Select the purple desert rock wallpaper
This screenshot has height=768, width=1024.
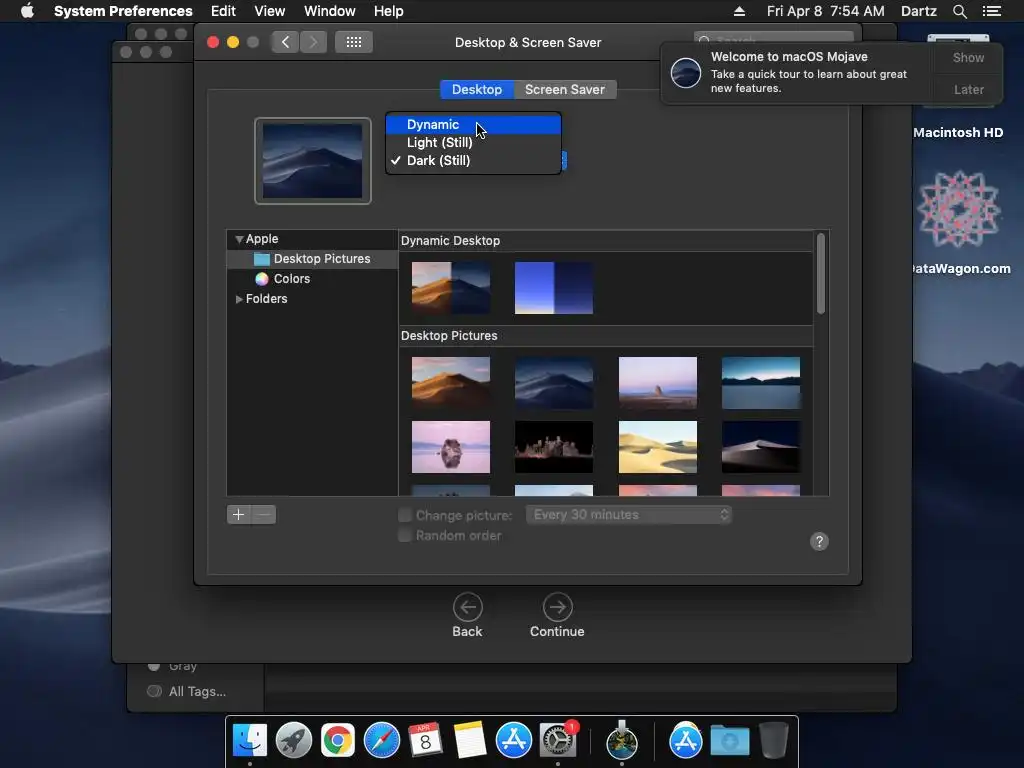pyautogui.click(x=658, y=383)
